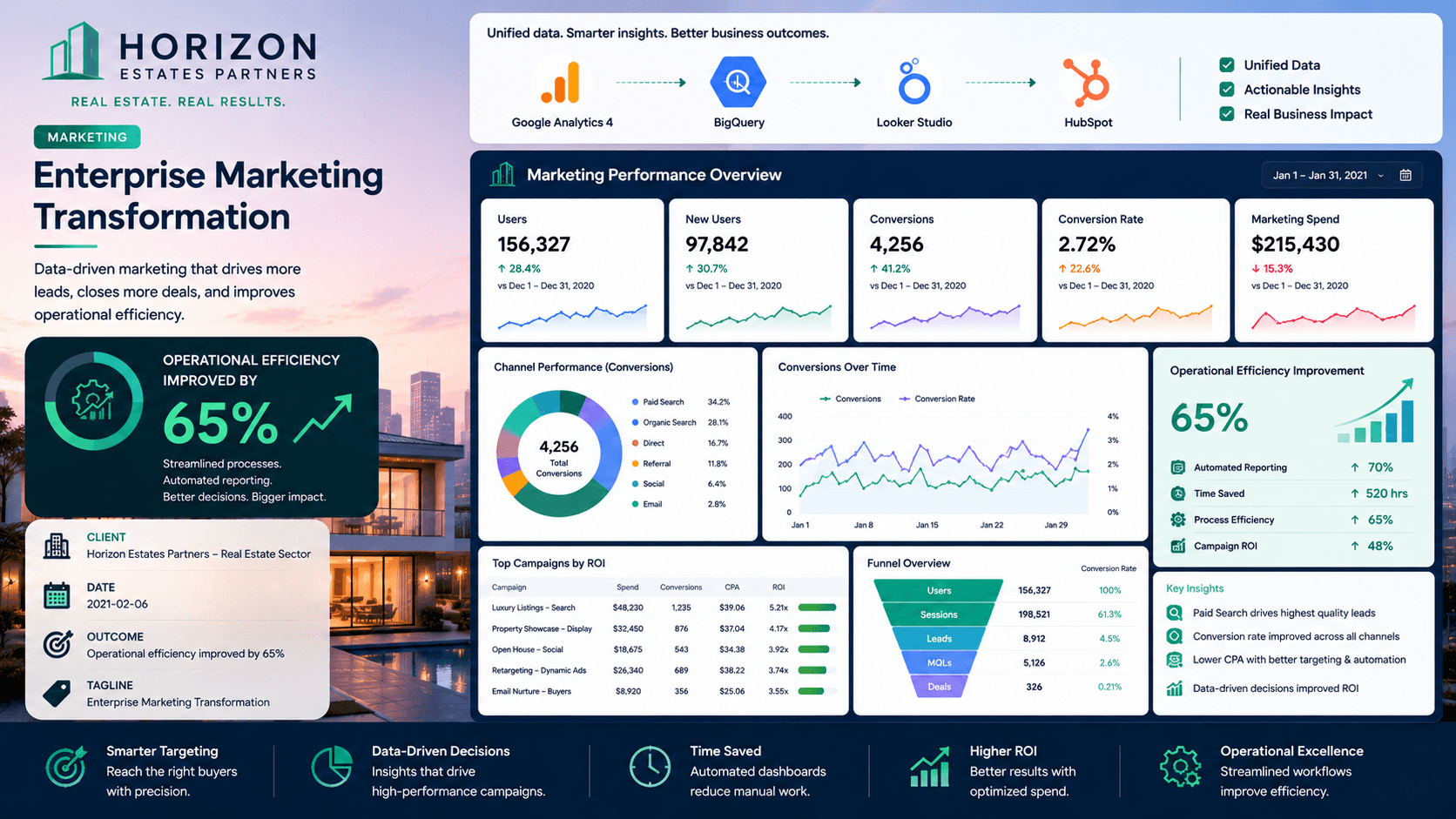This screenshot has width=1456, height=819.
Task: Click the Client building icon
Action: pyautogui.click(x=57, y=546)
